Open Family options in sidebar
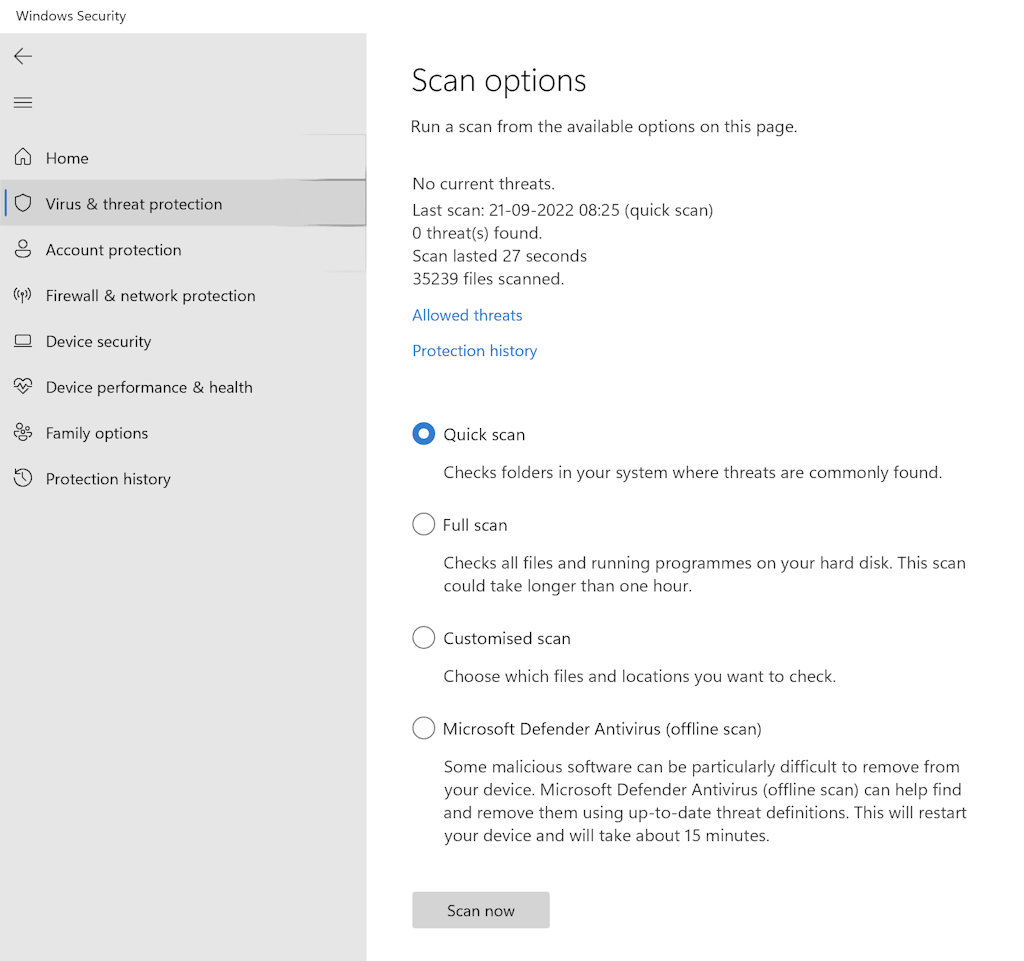1024x961 pixels. [183, 433]
